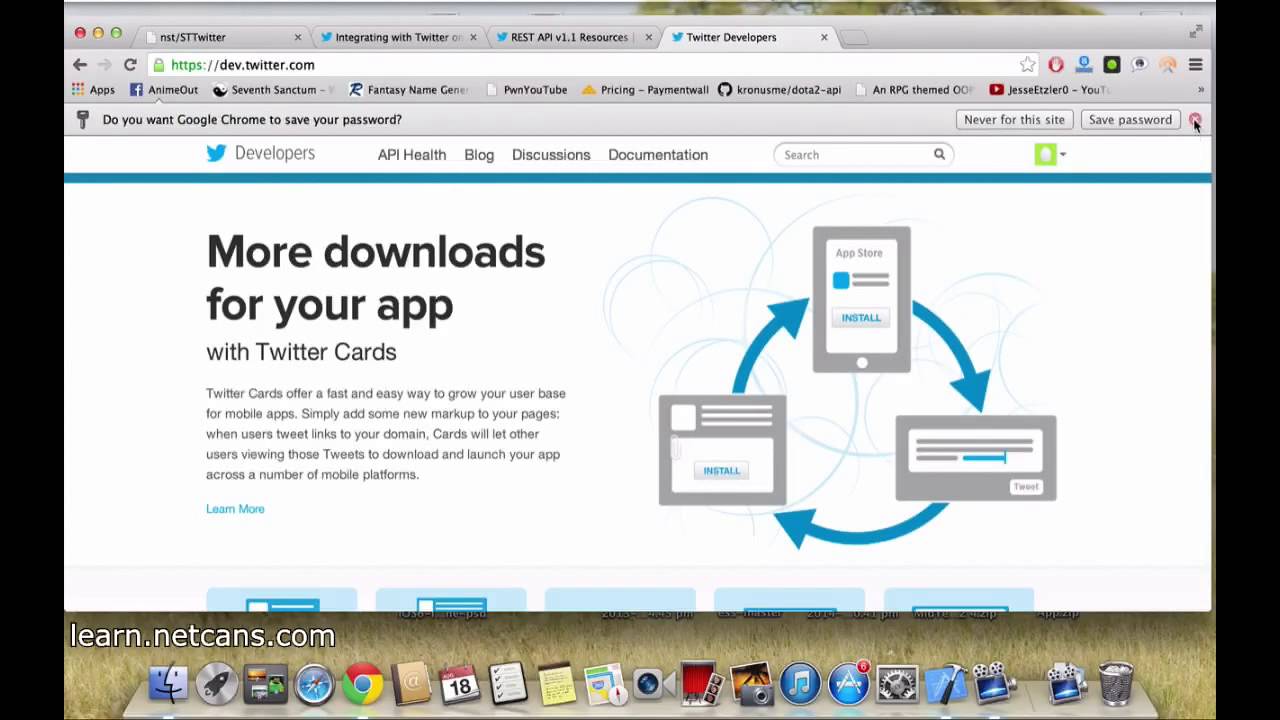
Task: Bookmark this page with the star icon
Action: coord(1028,65)
